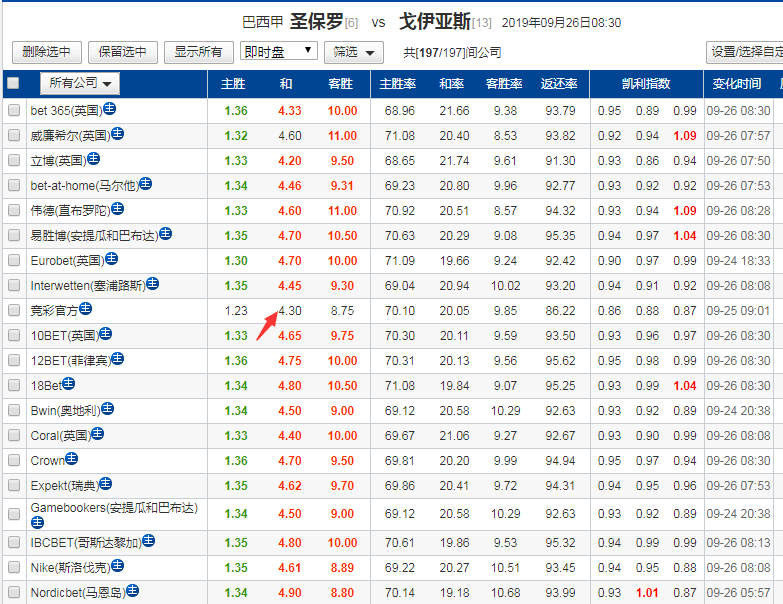Click the info icon next to 竞彩官方
The height and width of the screenshot is (604, 783).
pyautogui.click(x=86, y=308)
